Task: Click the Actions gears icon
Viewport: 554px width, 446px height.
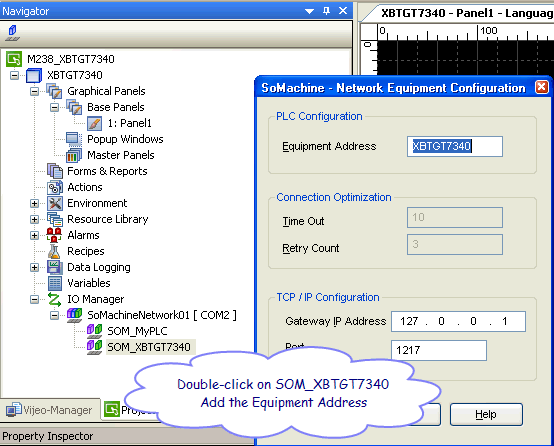Action: click(x=54, y=187)
